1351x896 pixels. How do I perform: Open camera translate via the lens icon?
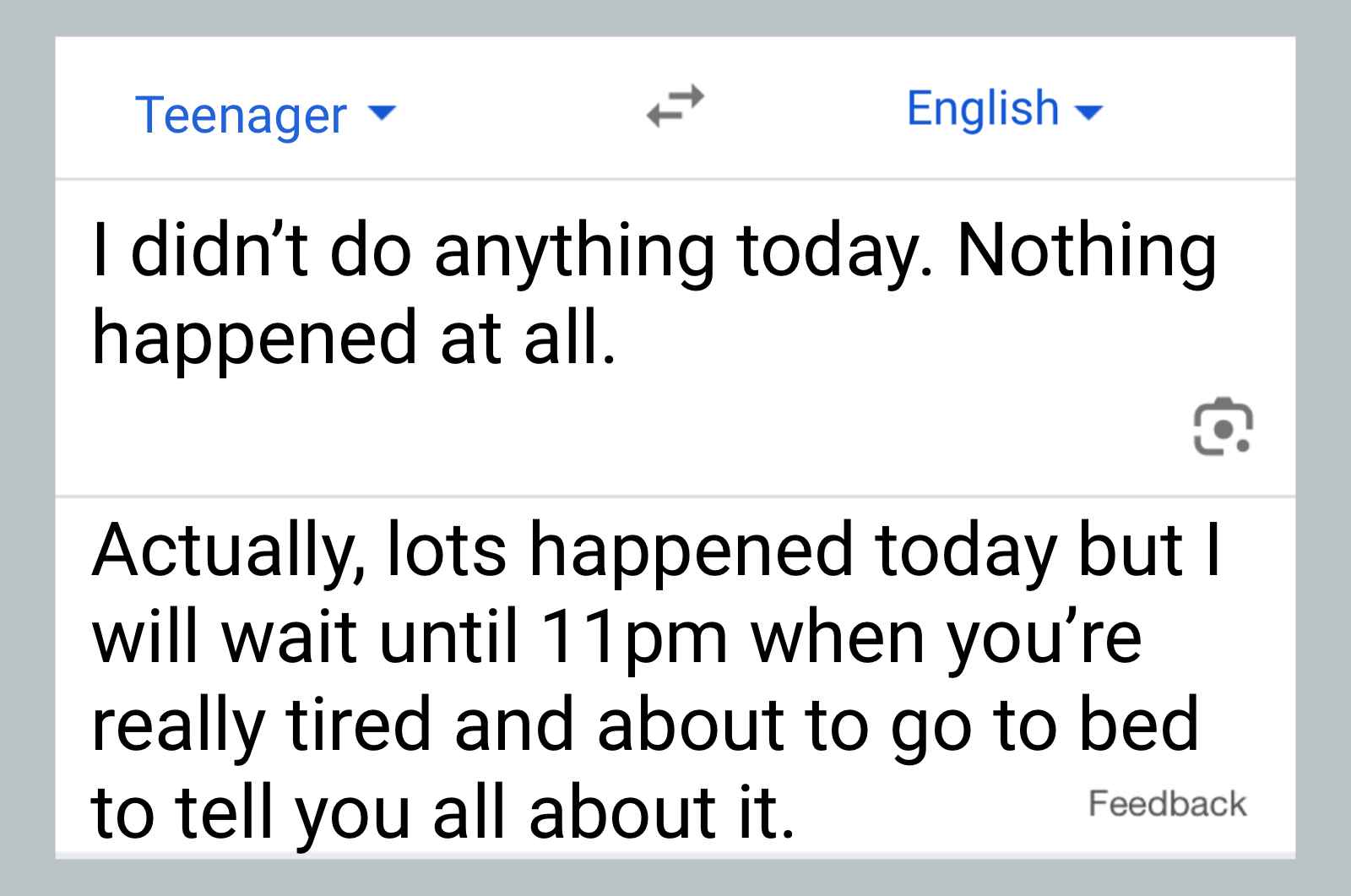[x=1222, y=426]
